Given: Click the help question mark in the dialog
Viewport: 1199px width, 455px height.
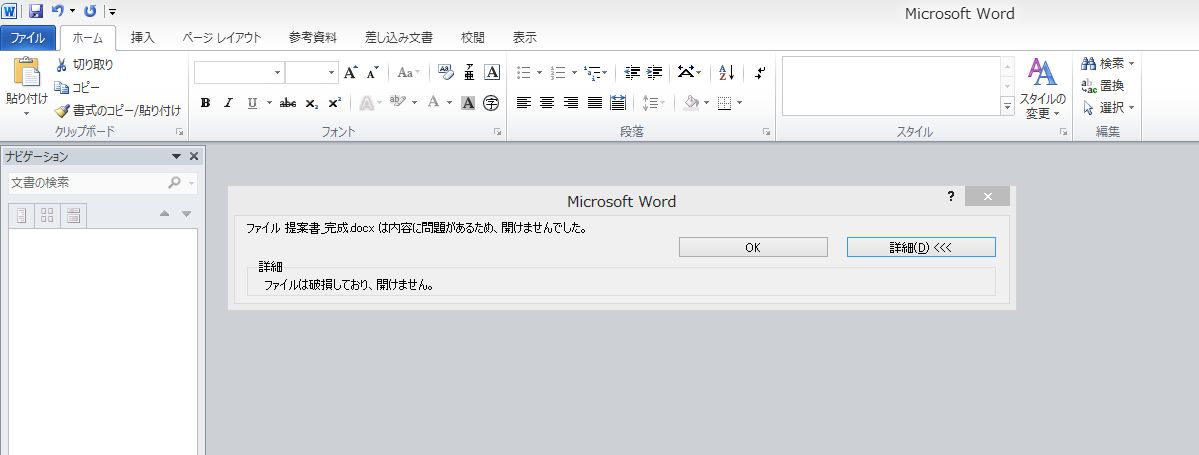Looking at the screenshot, I should (950, 197).
